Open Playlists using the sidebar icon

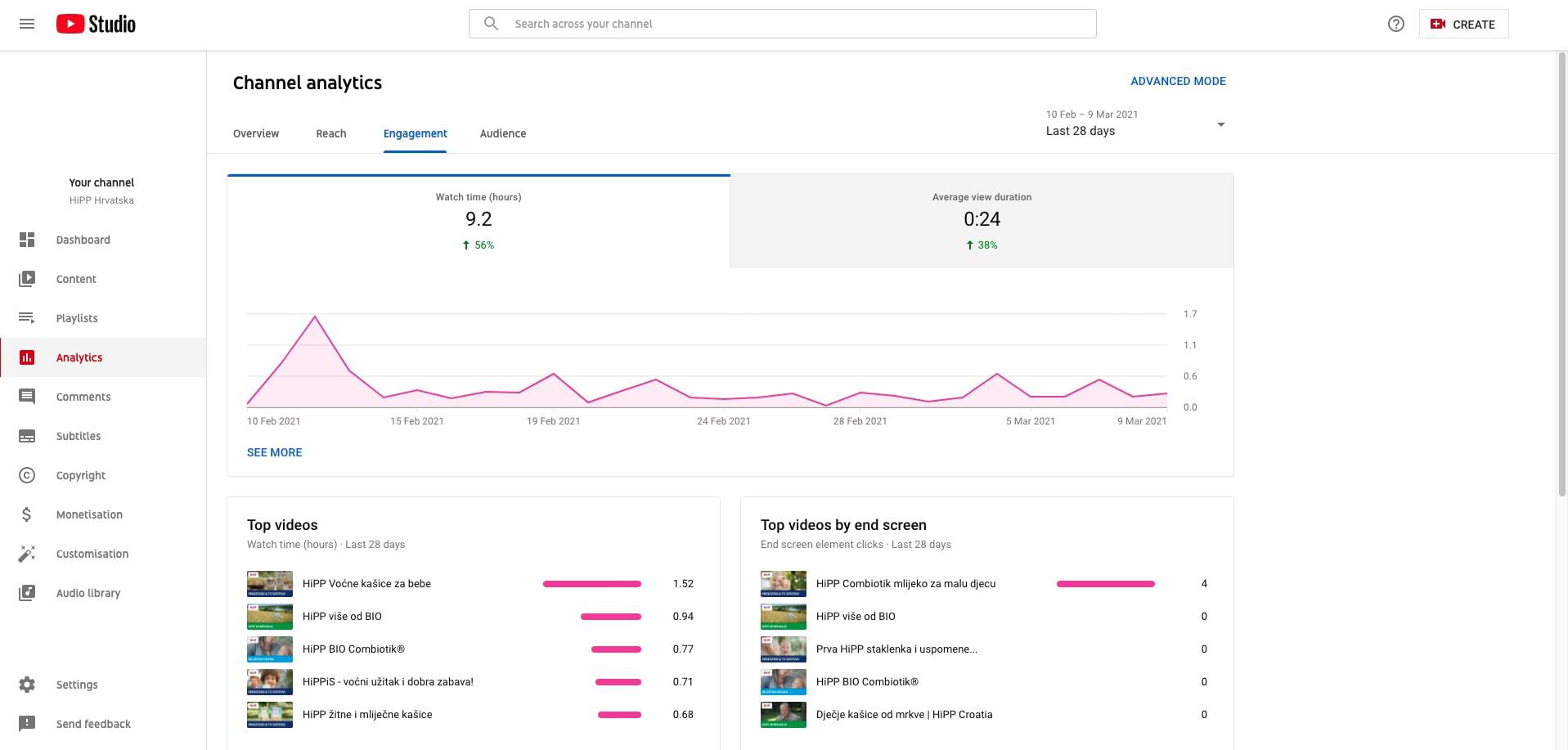tap(27, 318)
